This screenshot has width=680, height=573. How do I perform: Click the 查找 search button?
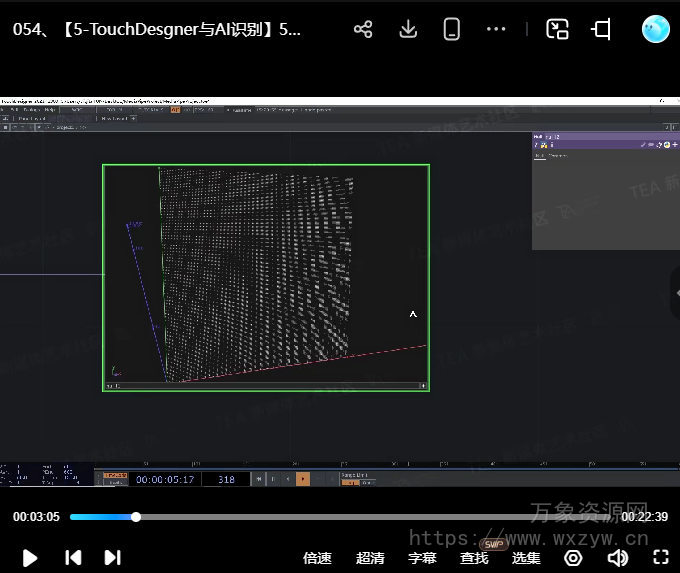pyautogui.click(x=474, y=558)
